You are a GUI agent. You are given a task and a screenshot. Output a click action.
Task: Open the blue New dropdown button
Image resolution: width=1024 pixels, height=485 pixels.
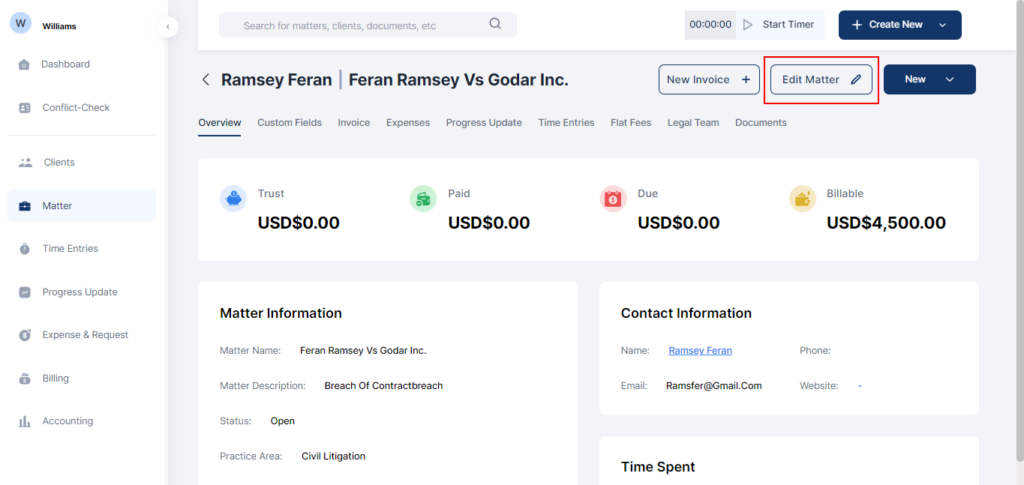(929, 80)
